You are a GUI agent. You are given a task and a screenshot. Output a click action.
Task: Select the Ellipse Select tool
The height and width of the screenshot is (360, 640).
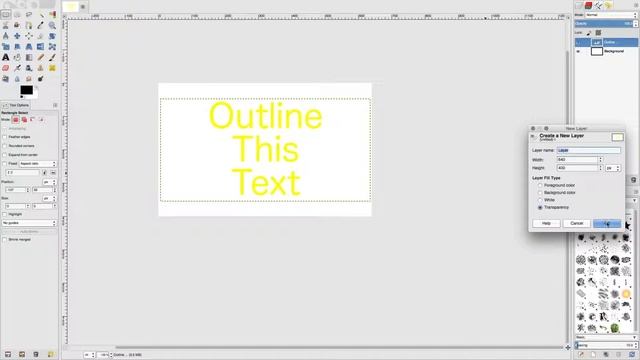pos(17,15)
